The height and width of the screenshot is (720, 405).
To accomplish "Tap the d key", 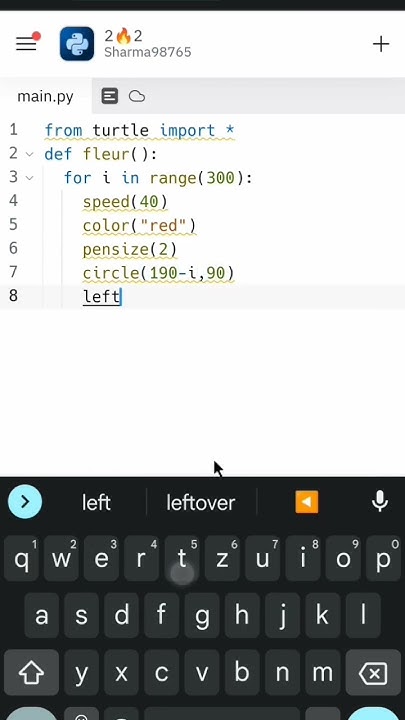I will click(122, 616).
